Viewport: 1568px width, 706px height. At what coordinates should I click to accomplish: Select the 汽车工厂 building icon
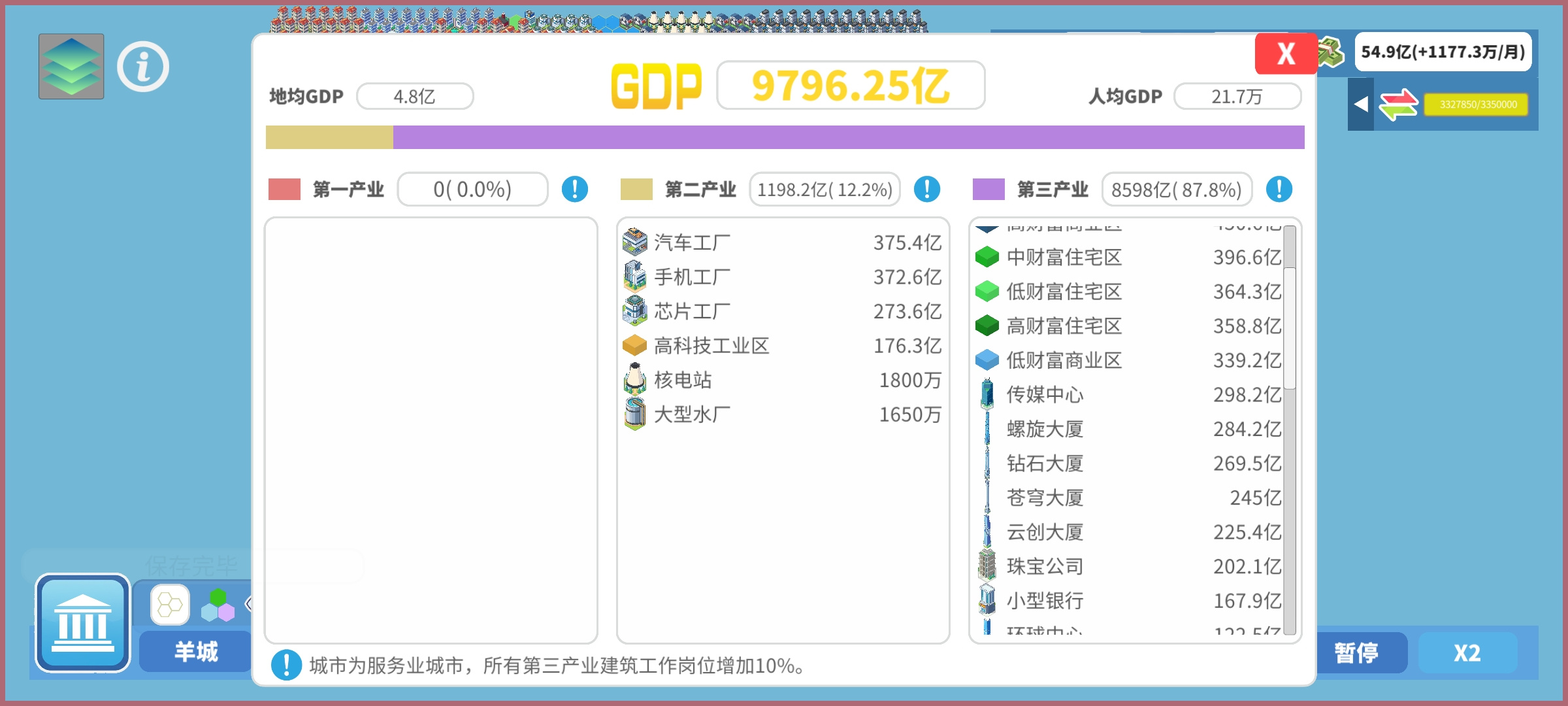[x=634, y=242]
